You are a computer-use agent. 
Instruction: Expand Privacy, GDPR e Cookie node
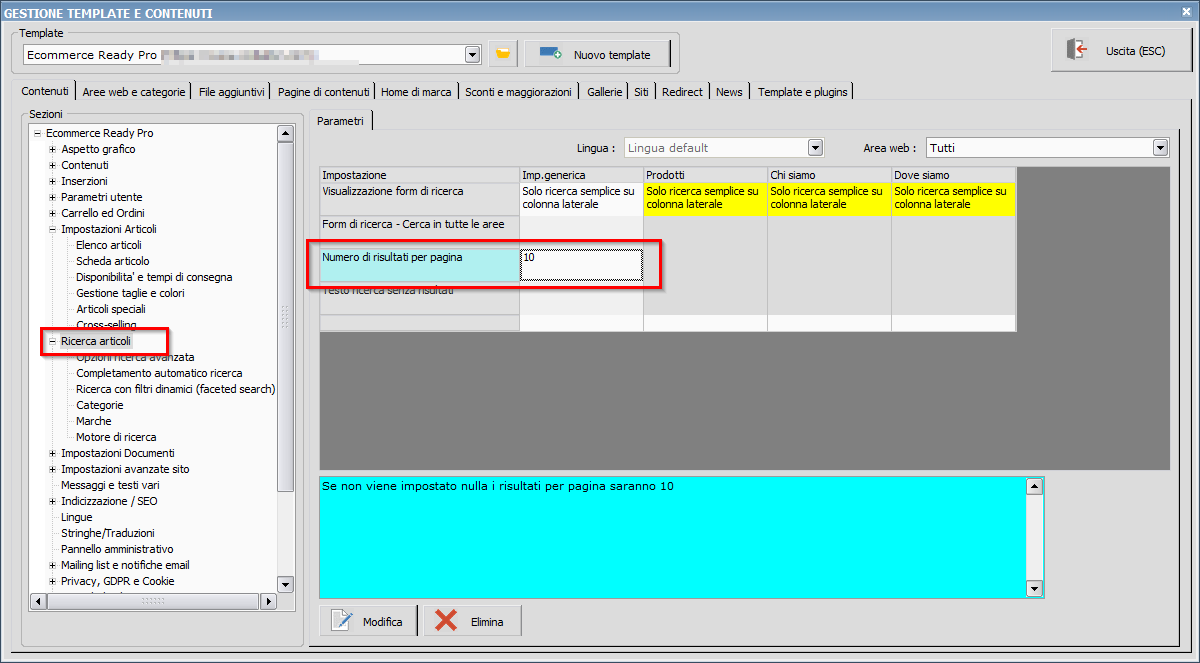(x=52, y=581)
